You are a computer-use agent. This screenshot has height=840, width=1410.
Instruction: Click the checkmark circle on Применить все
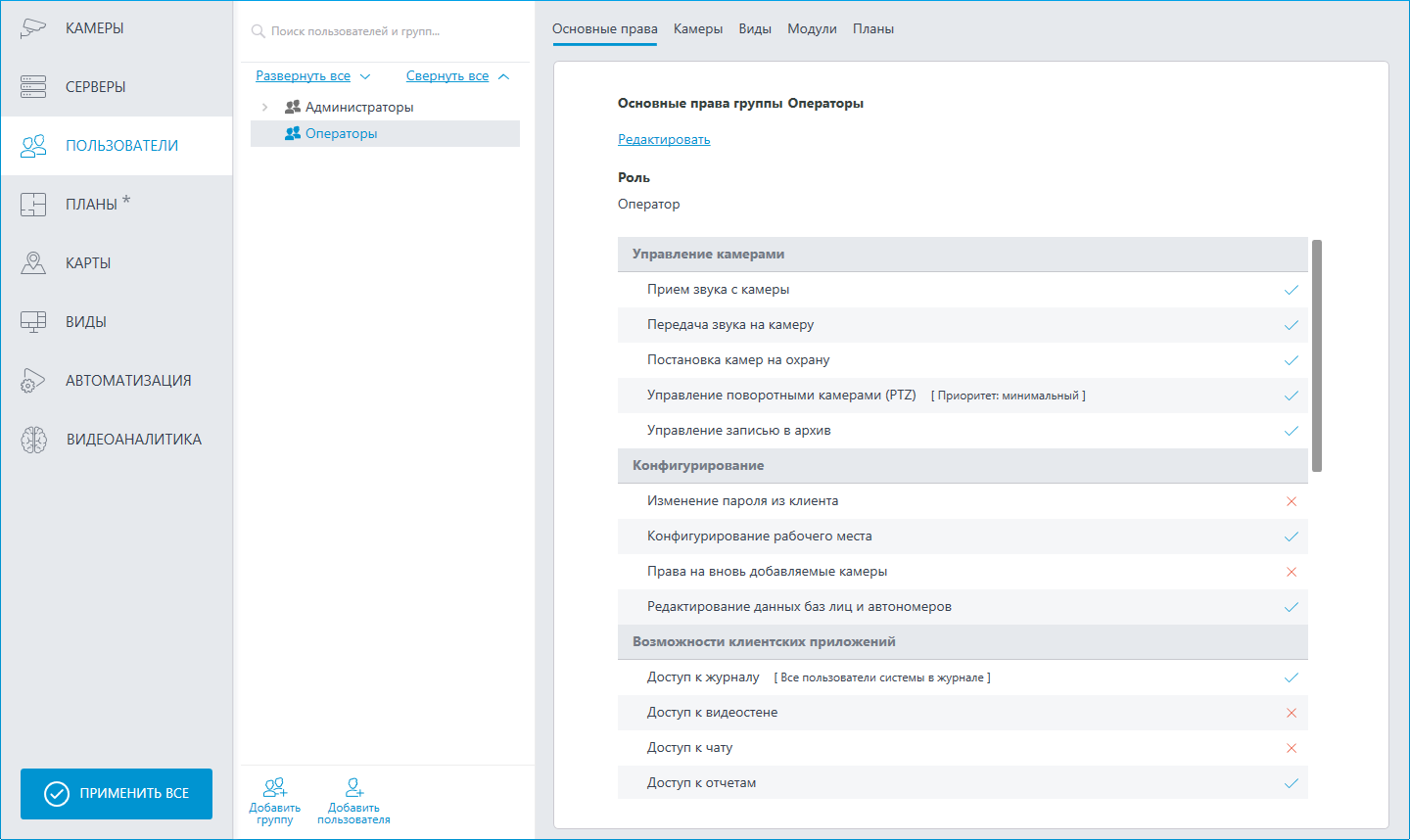pos(57,794)
